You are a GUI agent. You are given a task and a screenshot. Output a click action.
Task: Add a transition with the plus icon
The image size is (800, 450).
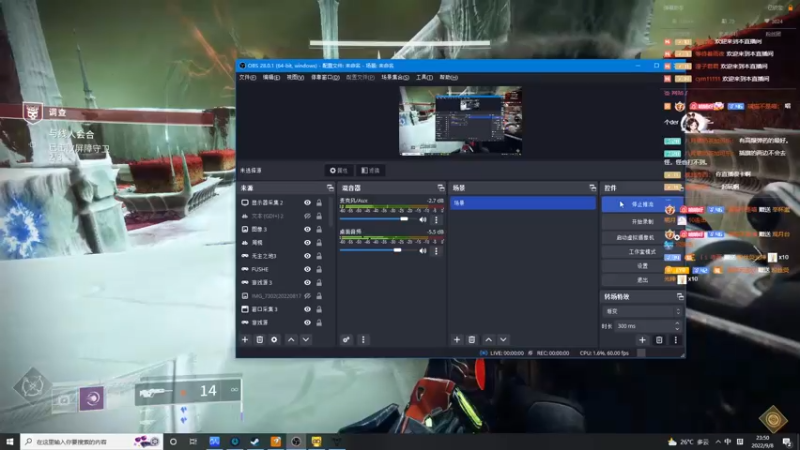642,340
